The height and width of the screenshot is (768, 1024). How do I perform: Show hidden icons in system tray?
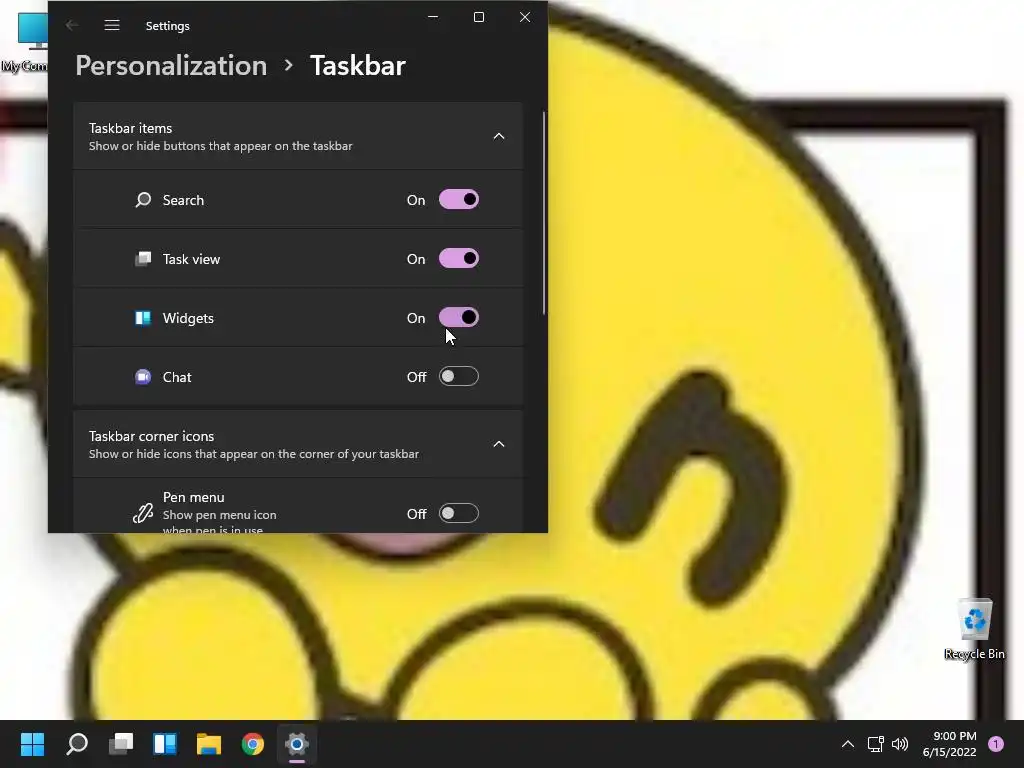[x=848, y=744]
